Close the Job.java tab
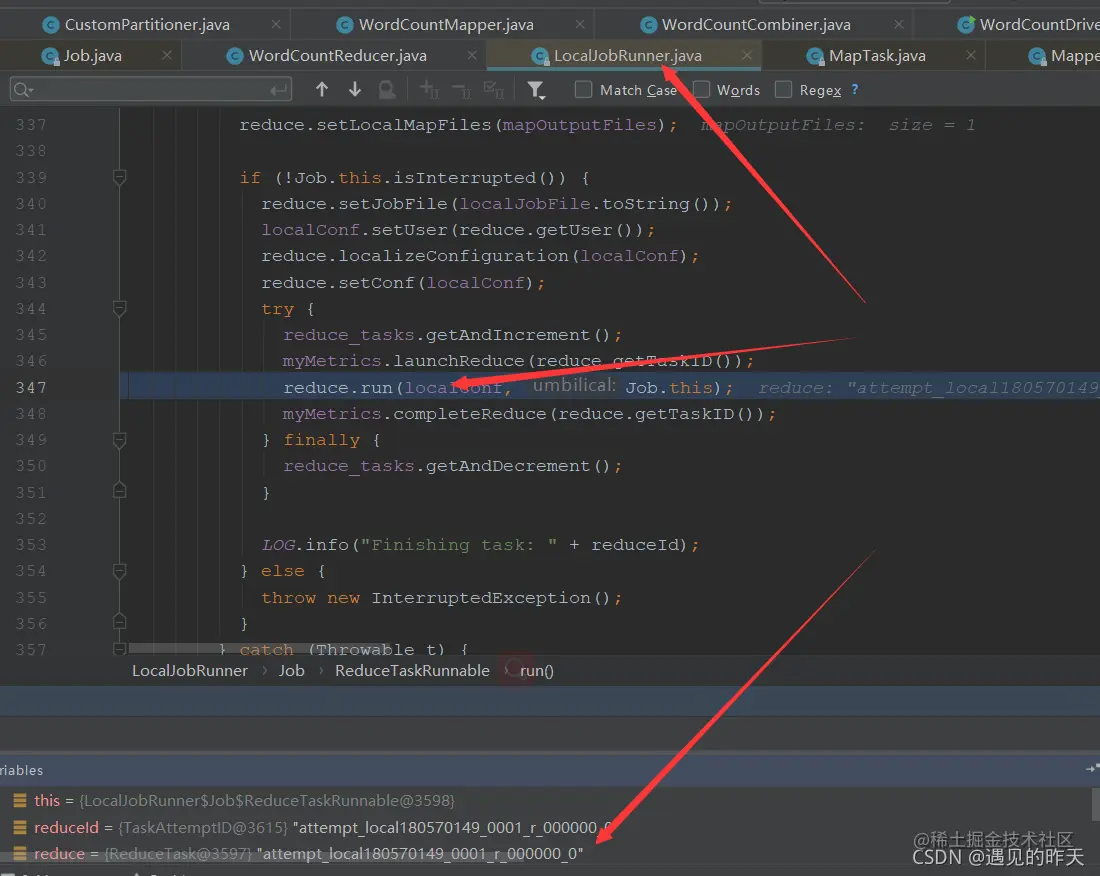 pos(166,55)
